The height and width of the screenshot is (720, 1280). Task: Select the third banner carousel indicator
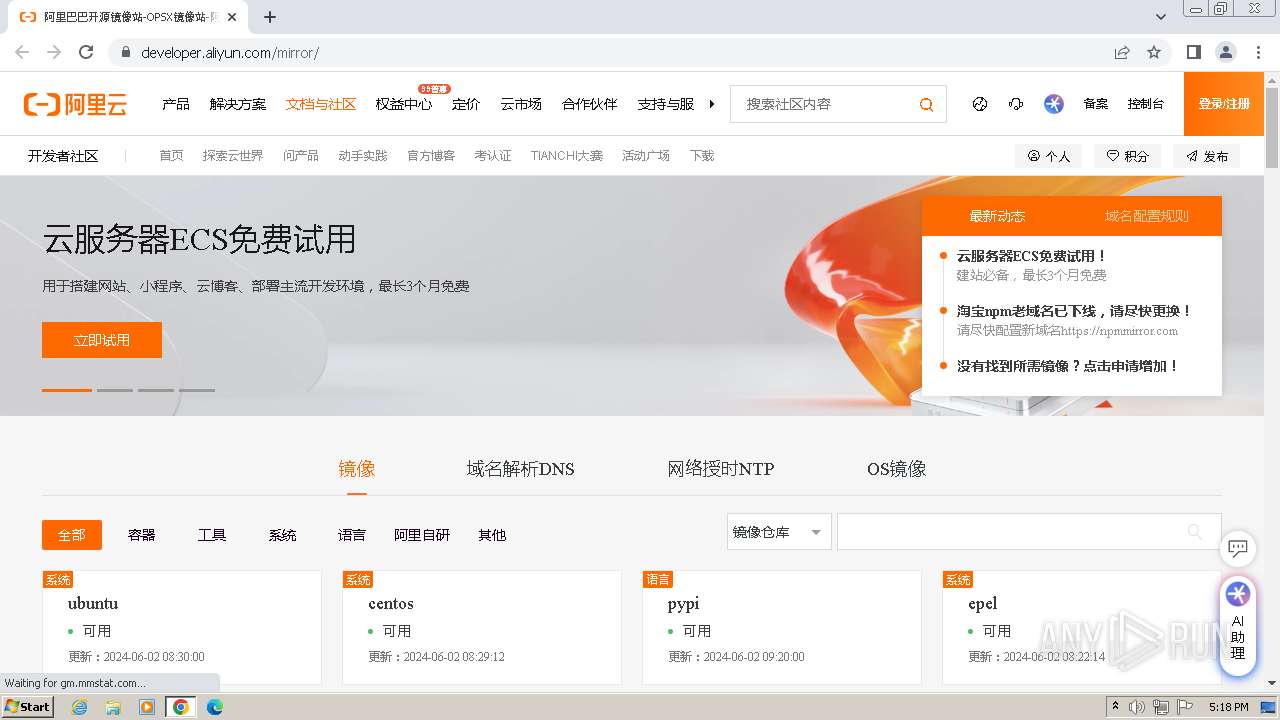point(156,390)
